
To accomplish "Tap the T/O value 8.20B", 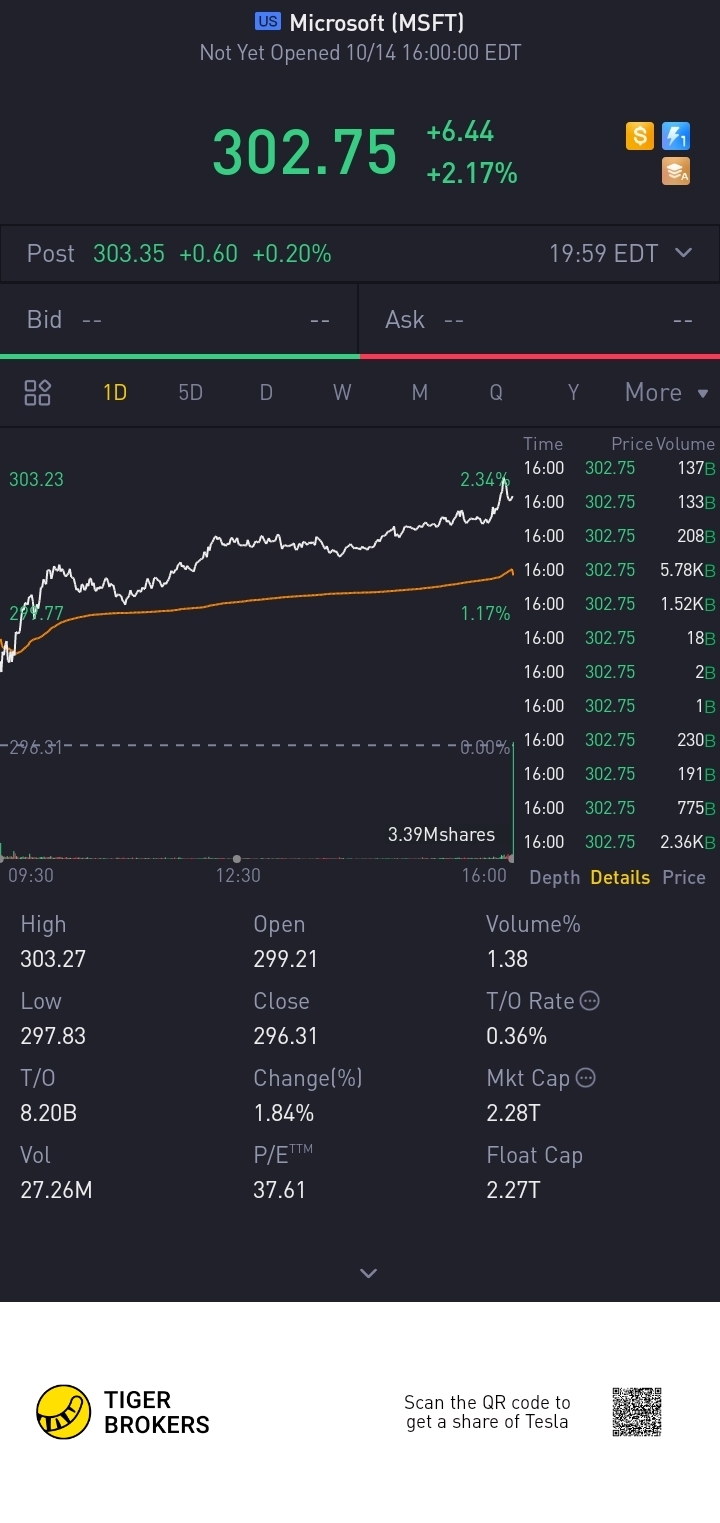I will coord(49,1113).
